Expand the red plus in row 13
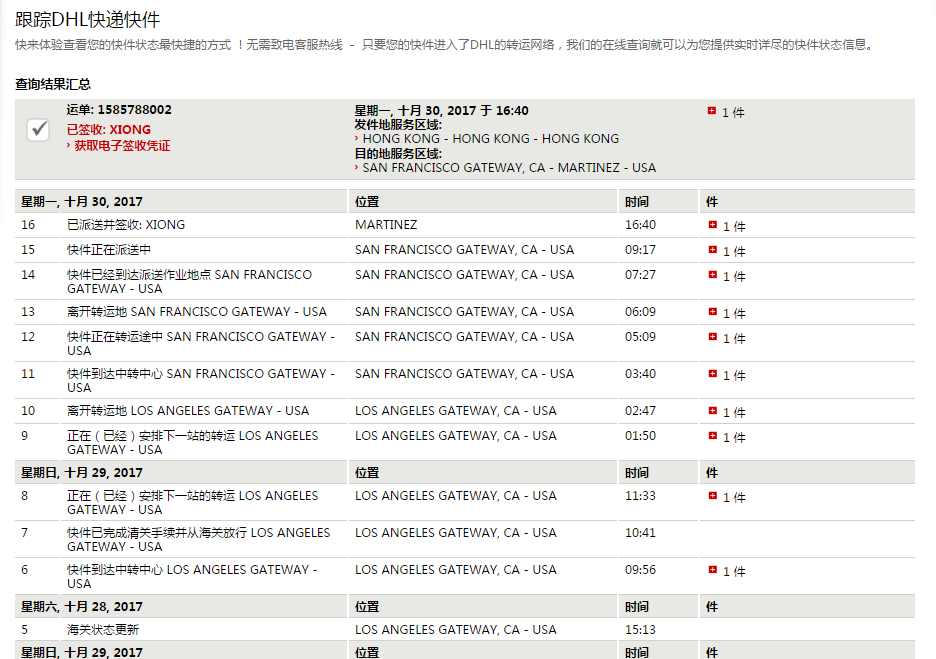This screenshot has width=936, height=659. (713, 312)
